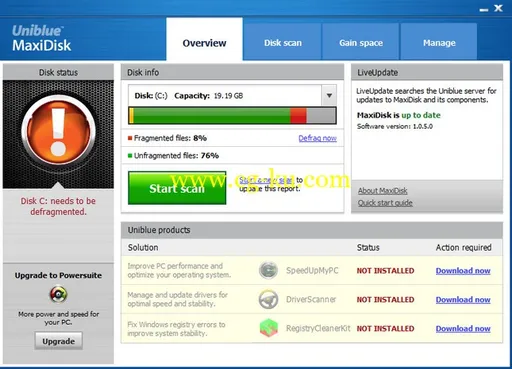The image size is (512, 369).
Task: Close the MaxiDisk window
Action: point(498,8)
